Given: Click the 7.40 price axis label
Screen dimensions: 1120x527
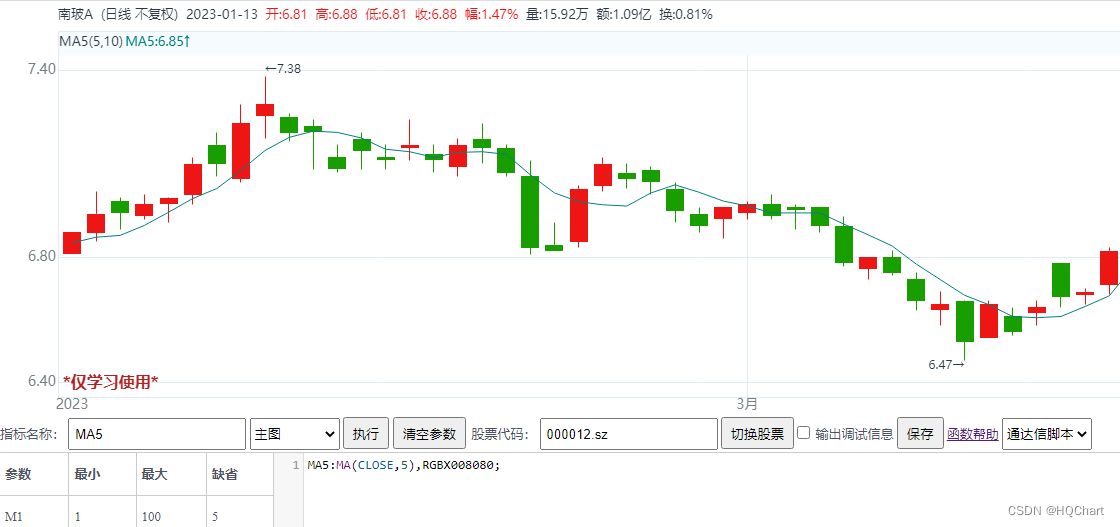Looking at the screenshot, I should tap(41, 70).
